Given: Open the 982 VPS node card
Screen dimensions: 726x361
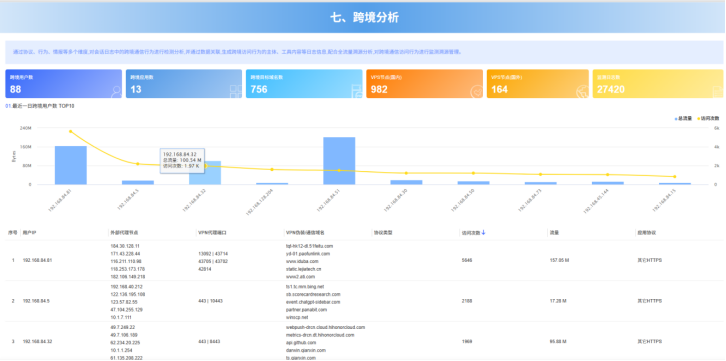Looking at the screenshot, I should [425, 84].
